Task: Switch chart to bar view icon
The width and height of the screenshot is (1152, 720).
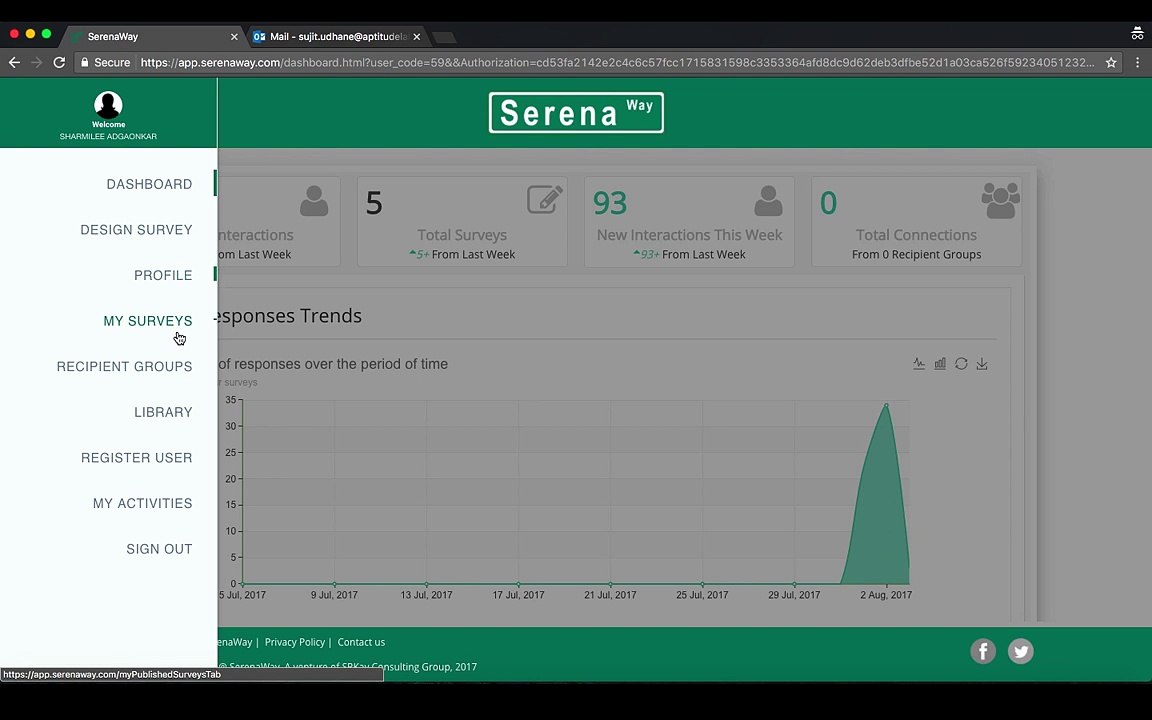Action: tap(940, 364)
